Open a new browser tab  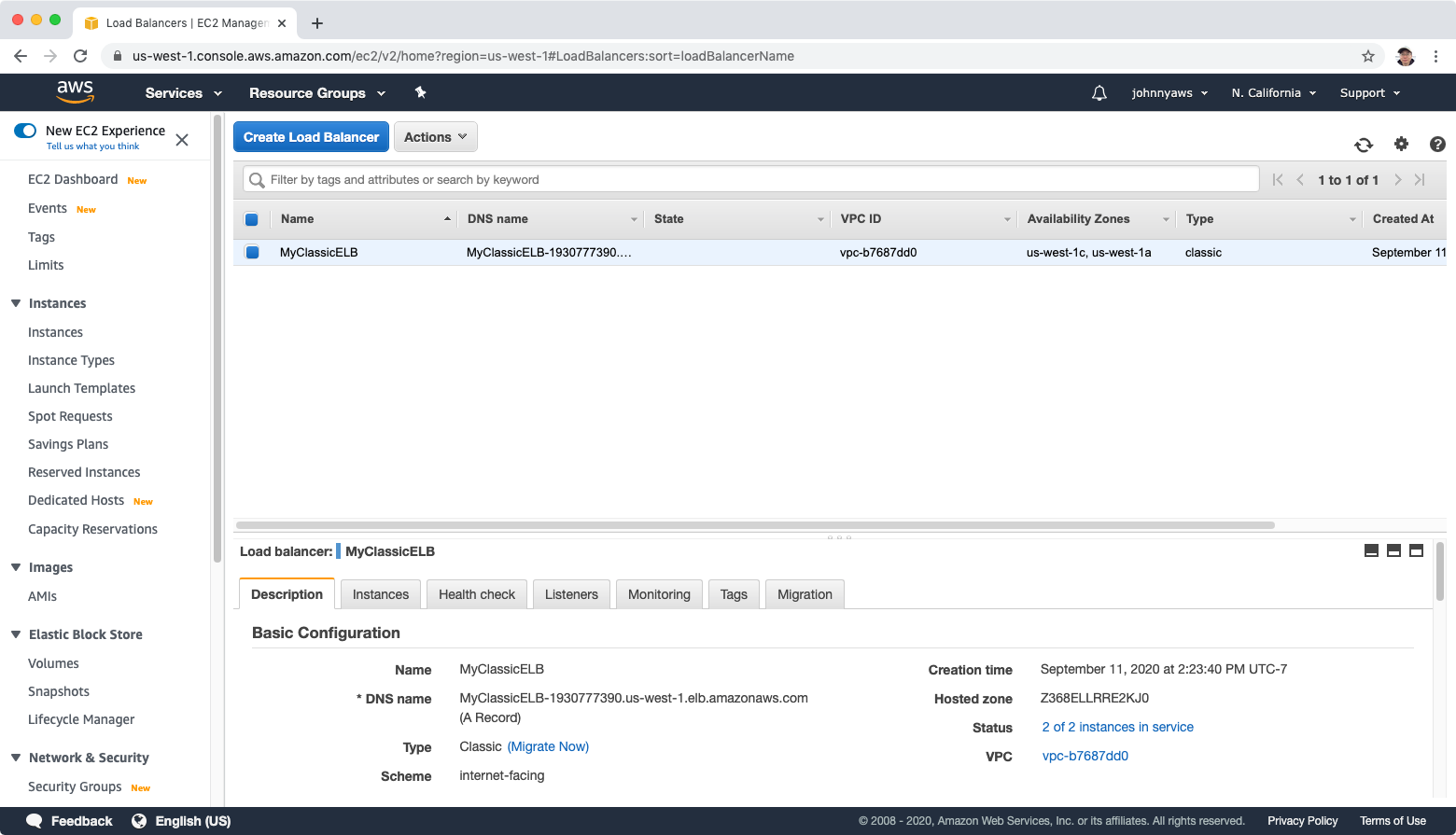pyautogui.click(x=317, y=23)
